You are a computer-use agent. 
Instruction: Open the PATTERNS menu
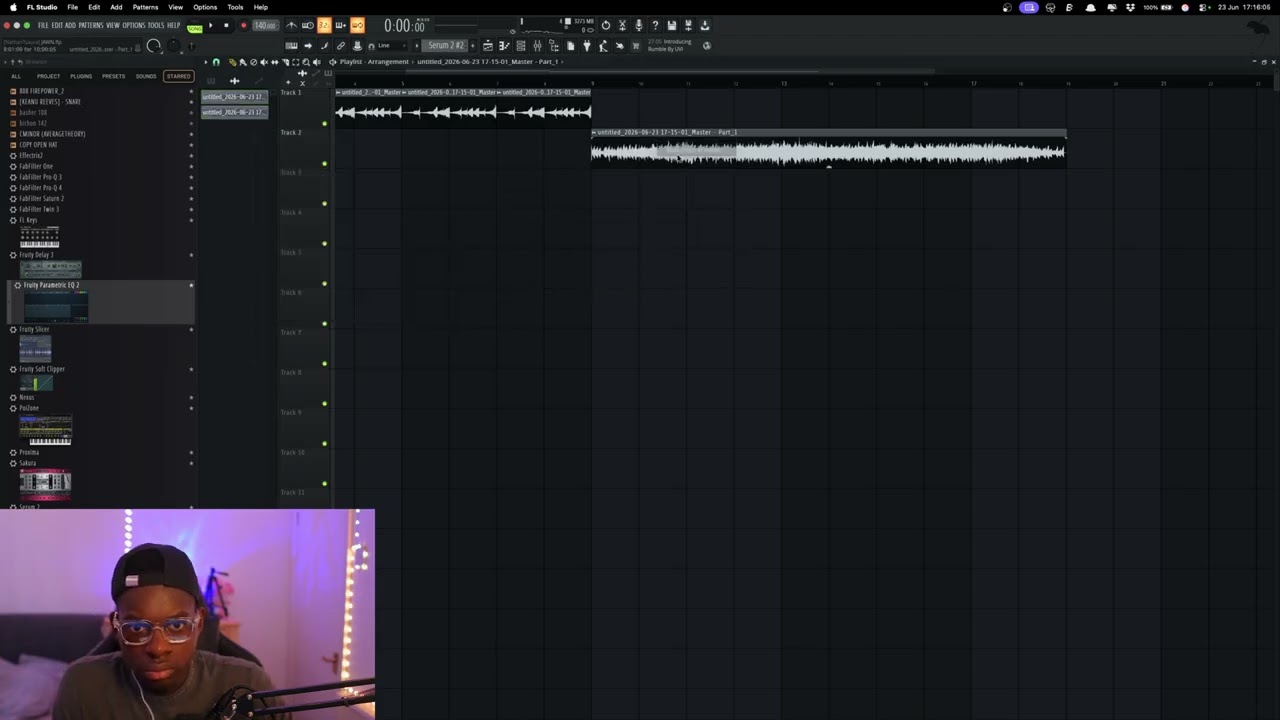tap(90, 25)
